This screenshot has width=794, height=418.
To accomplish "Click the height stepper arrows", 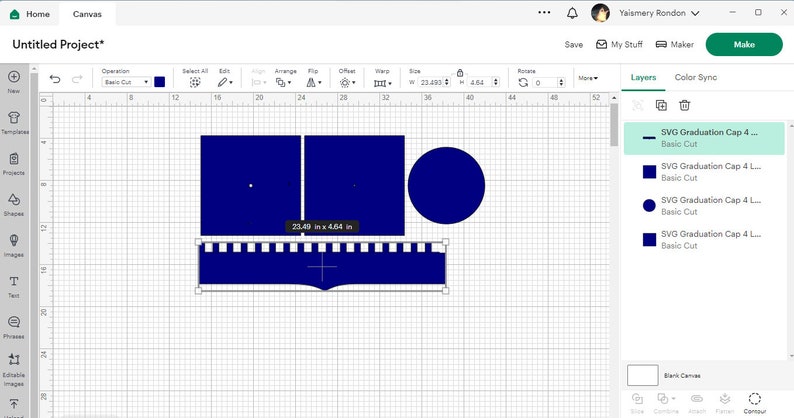I will (x=496, y=82).
